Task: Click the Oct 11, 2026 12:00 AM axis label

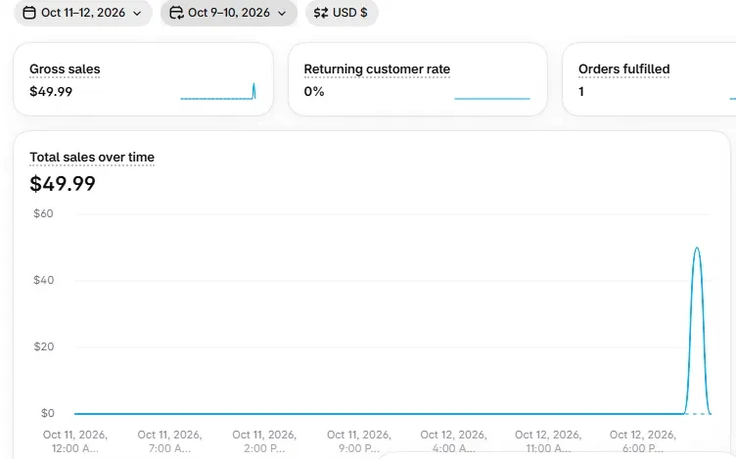Action: coord(75,441)
